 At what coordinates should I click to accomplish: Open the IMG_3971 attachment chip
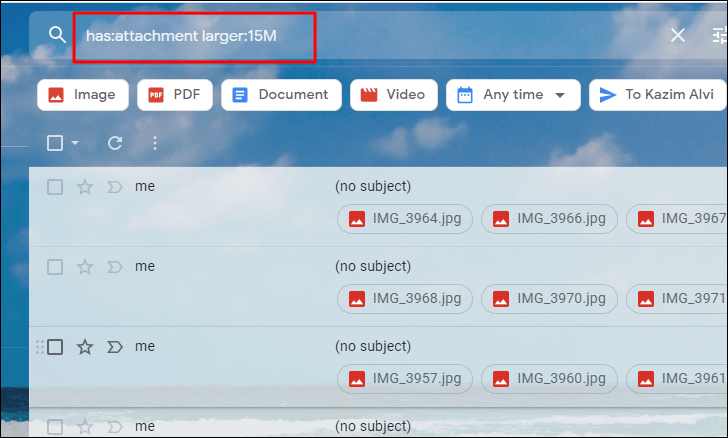tap(677, 299)
